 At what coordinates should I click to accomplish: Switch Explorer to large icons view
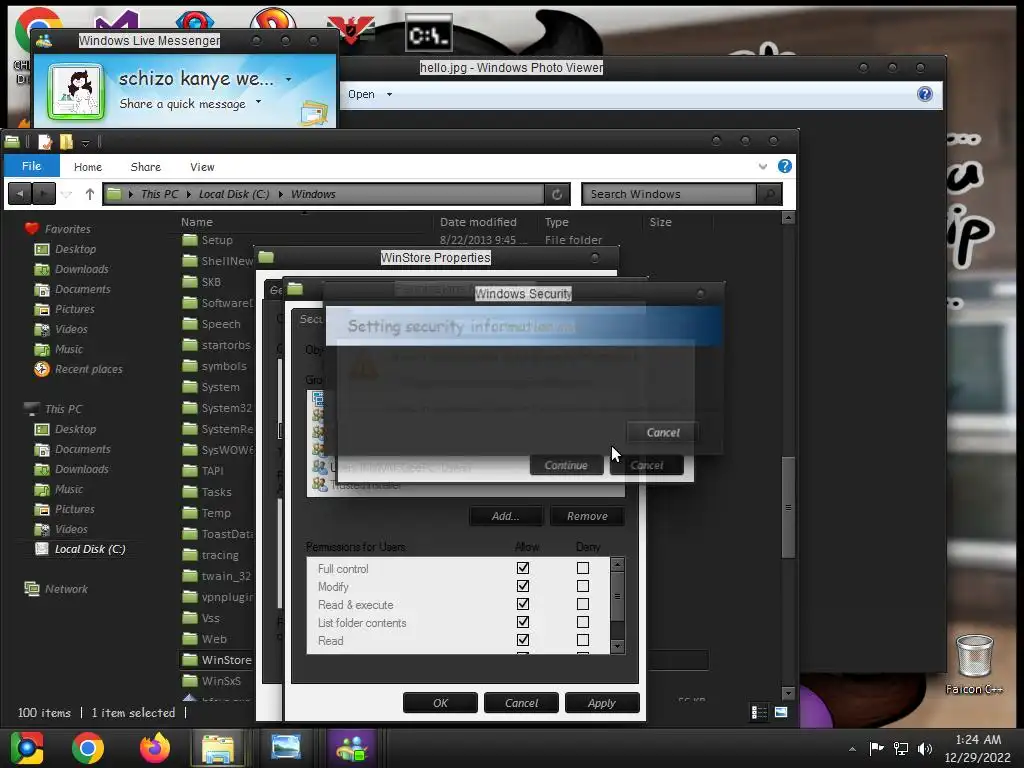coord(781,712)
